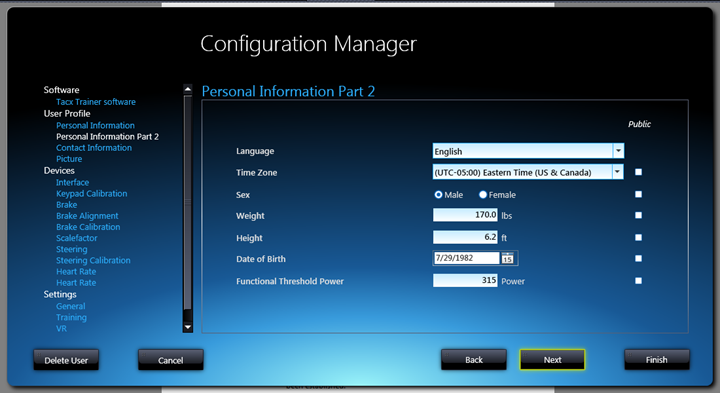Open the Interface device page
The height and width of the screenshot is (393, 720).
(x=73, y=182)
